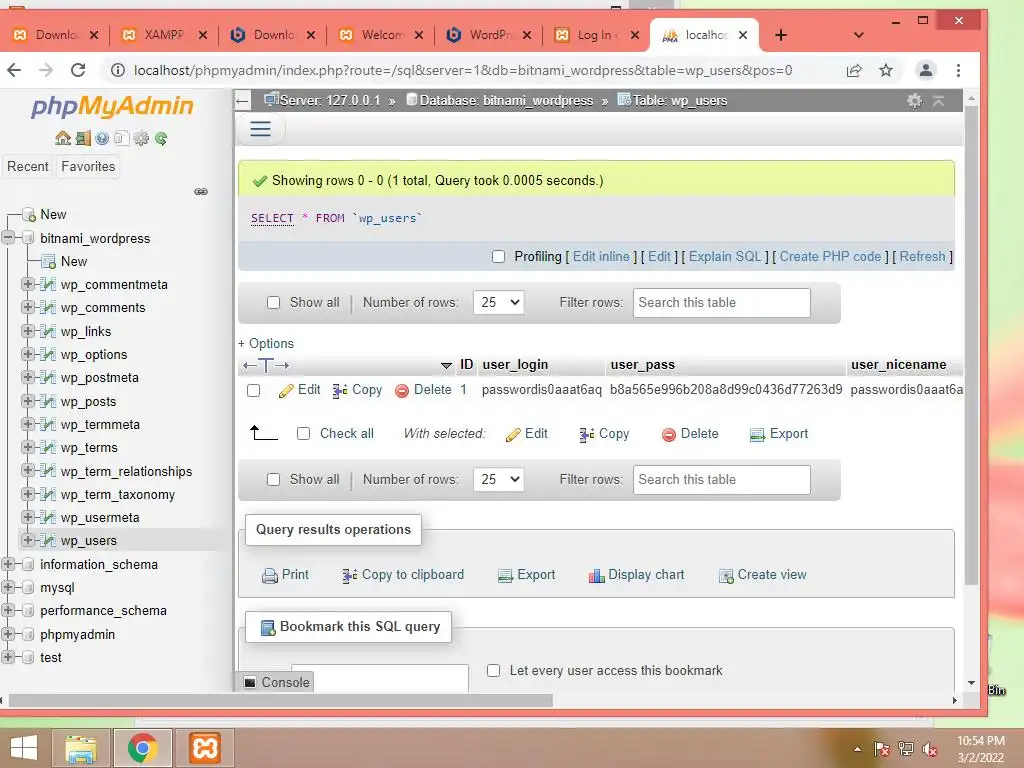Reload the browser page
Image resolution: width=1024 pixels, height=768 pixels.
[x=78, y=70]
